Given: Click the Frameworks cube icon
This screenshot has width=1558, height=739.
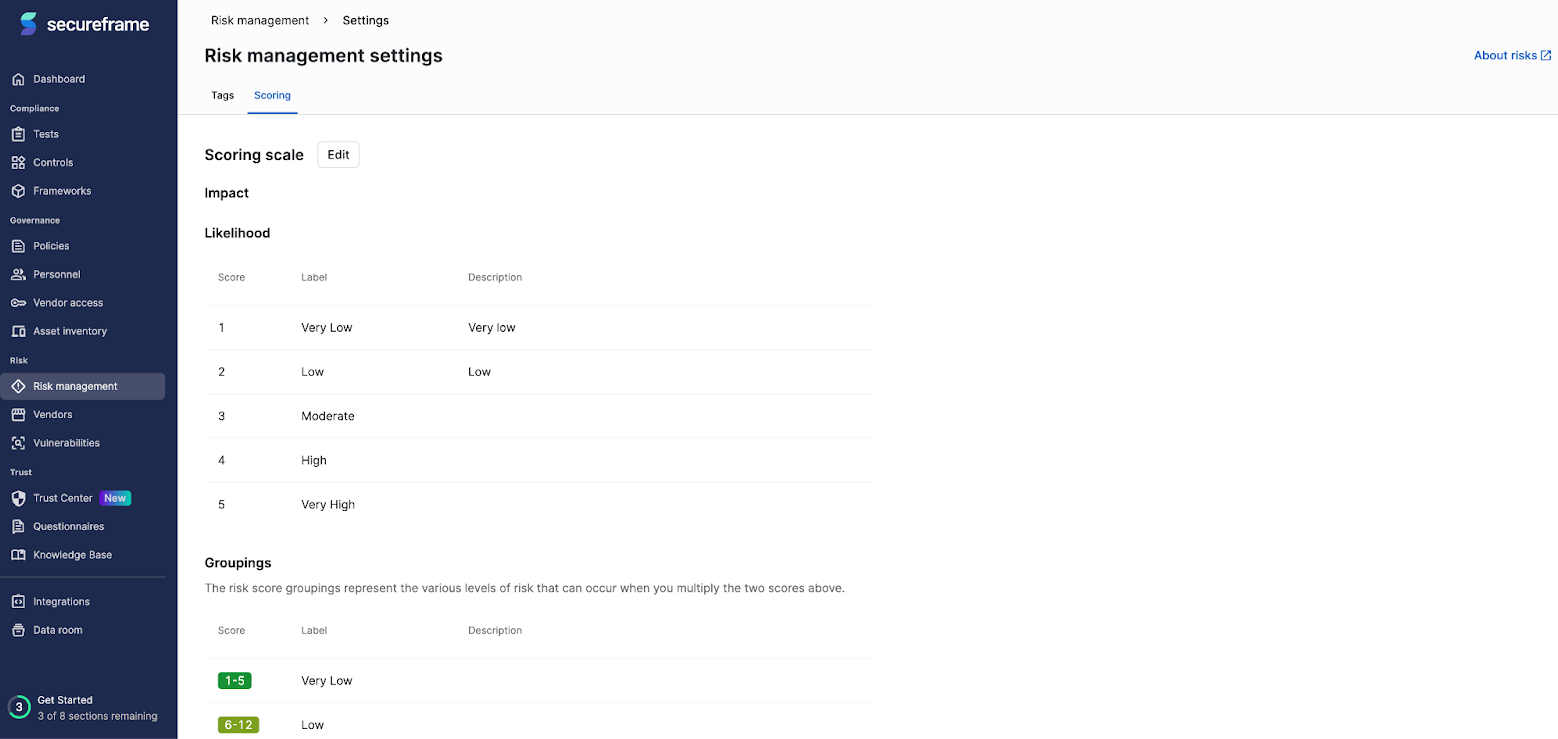Looking at the screenshot, I should 18,191.
